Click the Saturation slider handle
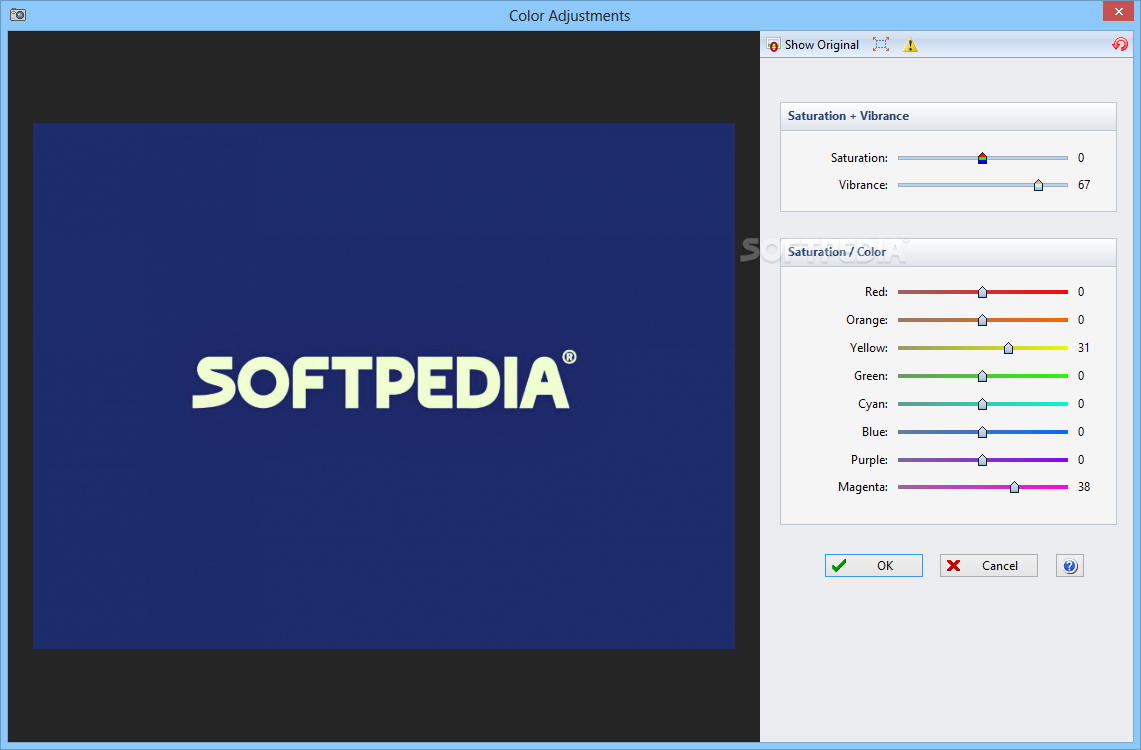Viewport: 1141px width, 750px height. [982, 158]
